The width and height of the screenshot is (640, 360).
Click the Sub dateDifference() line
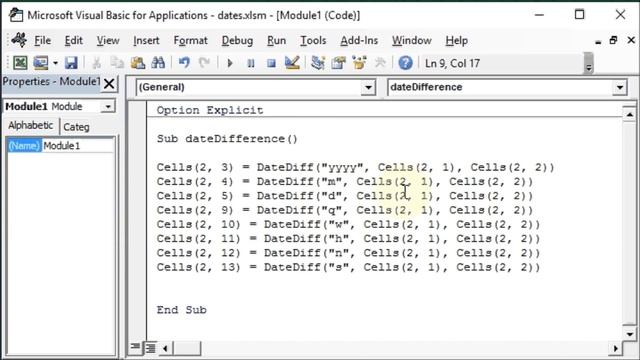[x=227, y=139]
